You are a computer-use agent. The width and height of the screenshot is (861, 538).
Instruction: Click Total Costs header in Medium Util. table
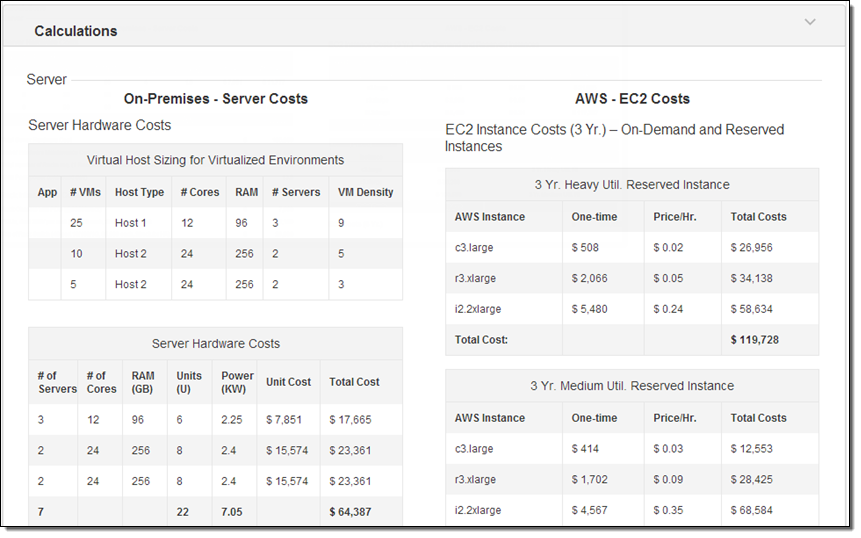click(x=758, y=418)
